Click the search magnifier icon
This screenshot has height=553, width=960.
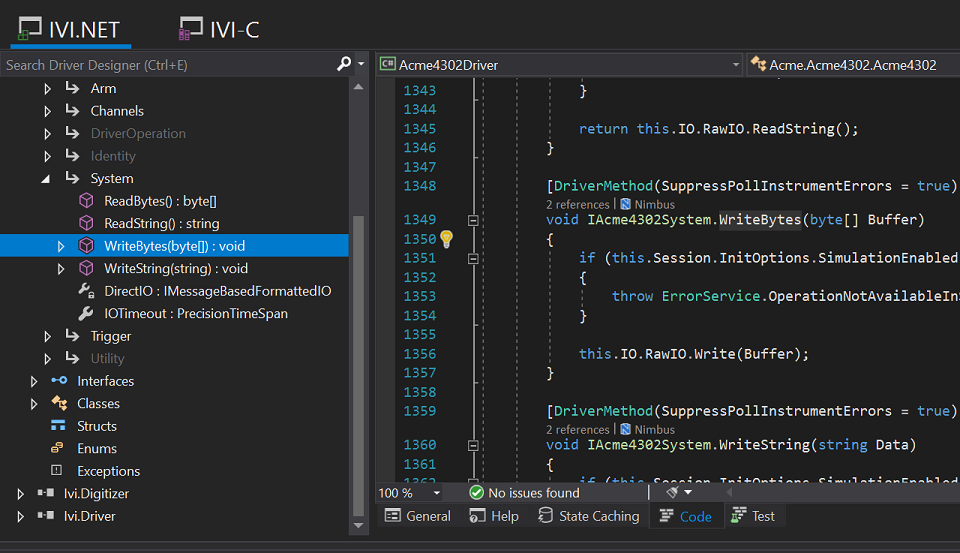[344, 64]
